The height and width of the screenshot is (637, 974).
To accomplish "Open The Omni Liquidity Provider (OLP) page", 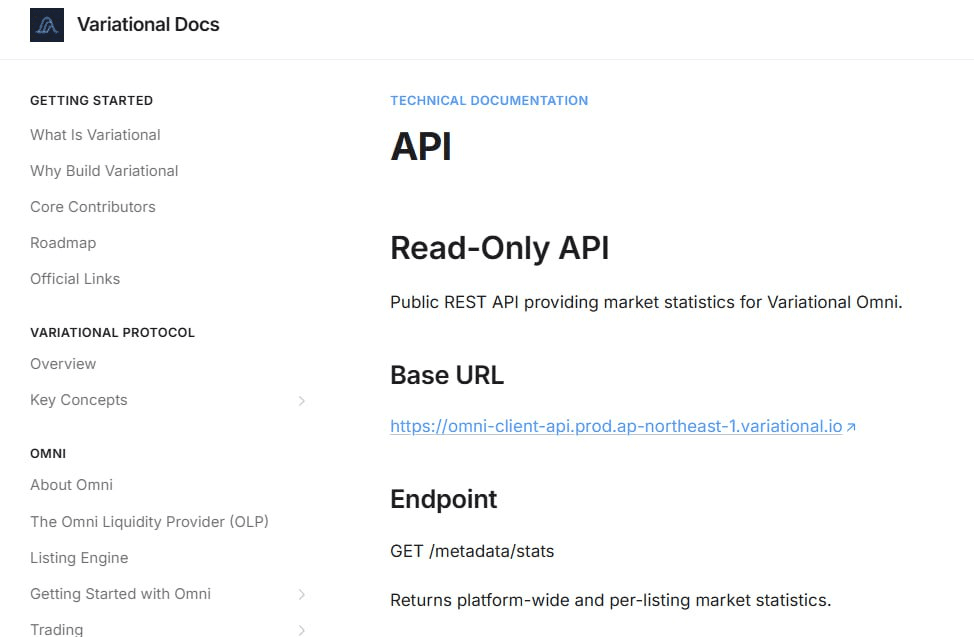I will point(150,521).
